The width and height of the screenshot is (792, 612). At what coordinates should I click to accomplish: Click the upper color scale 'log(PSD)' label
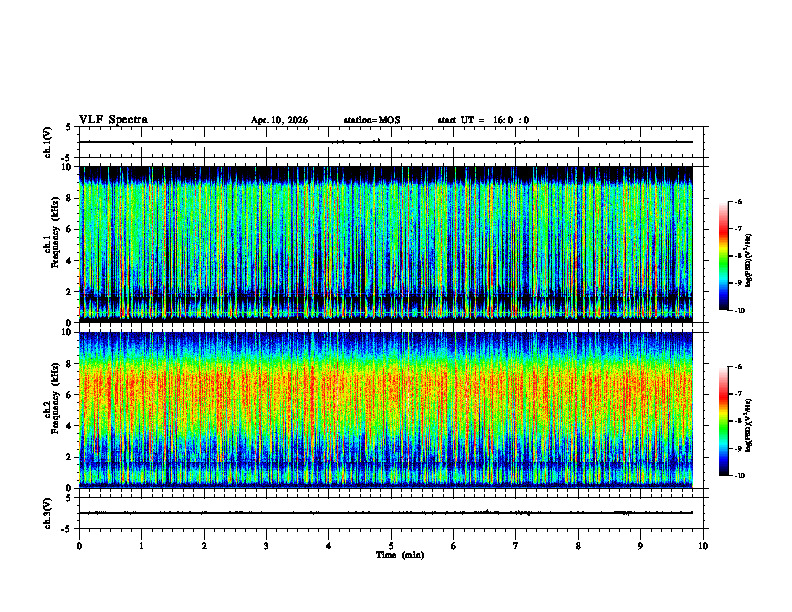[x=749, y=260]
